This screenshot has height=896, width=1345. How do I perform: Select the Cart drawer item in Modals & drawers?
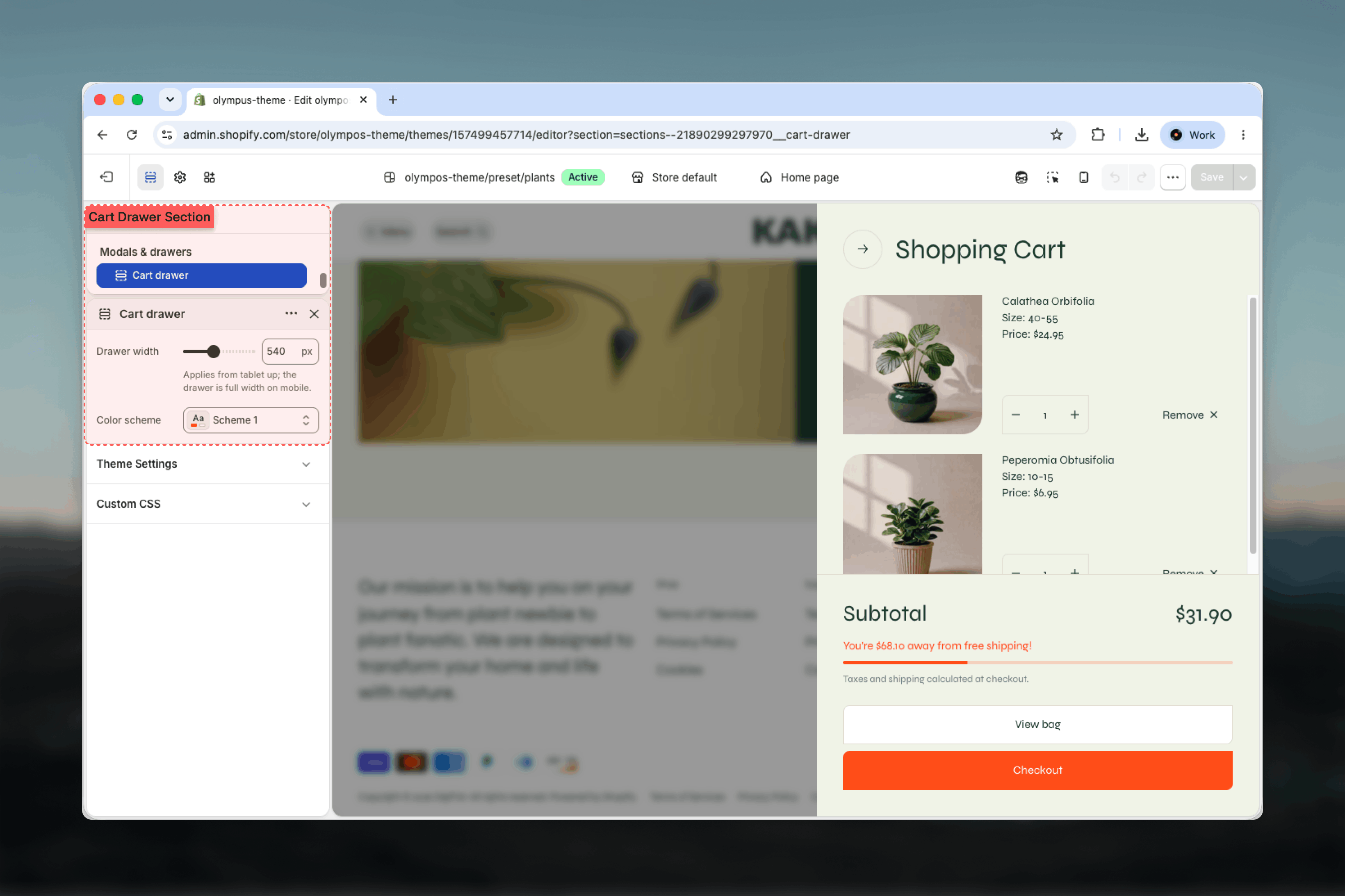coord(202,275)
